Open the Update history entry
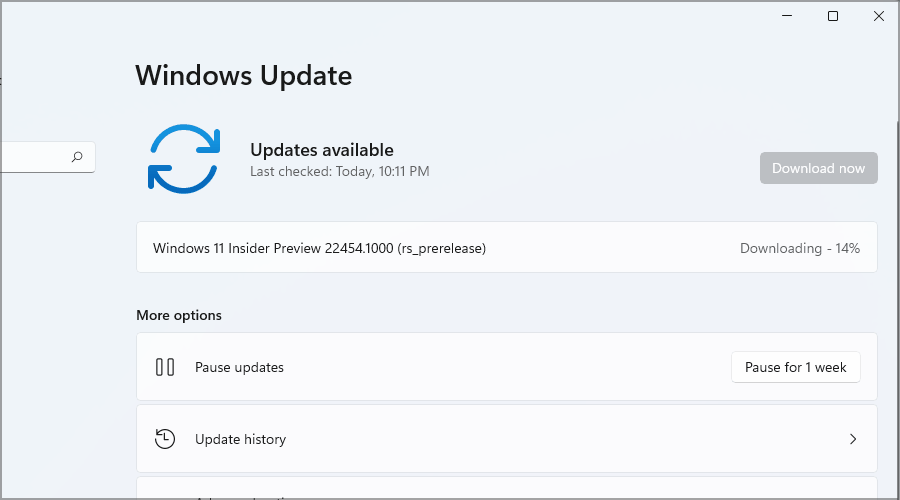The image size is (900, 500). [240, 439]
